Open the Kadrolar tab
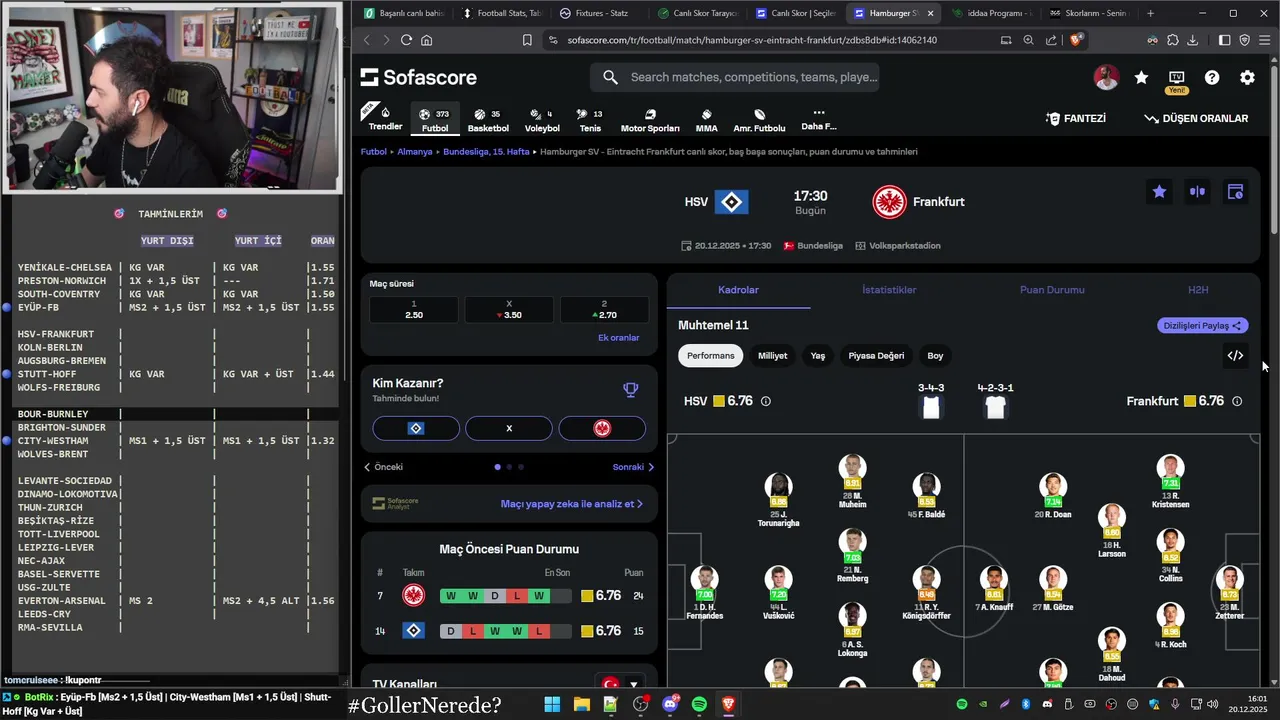The height and width of the screenshot is (720, 1280). tap(738, 290)
